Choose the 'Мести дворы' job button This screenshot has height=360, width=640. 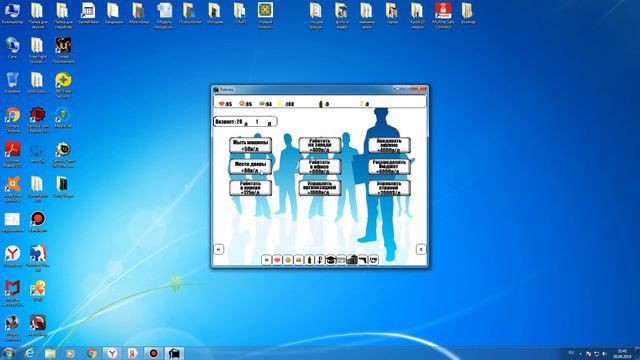pos(251,167)
